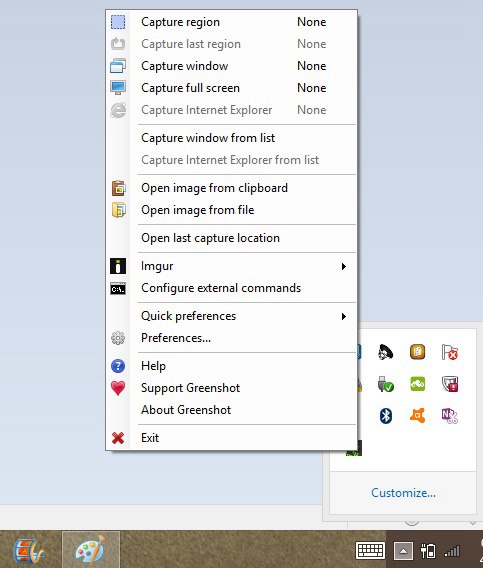The image size is (483, 568).
Task: Click the orange rounded-square tray icon
Action: tap(417, 351)
